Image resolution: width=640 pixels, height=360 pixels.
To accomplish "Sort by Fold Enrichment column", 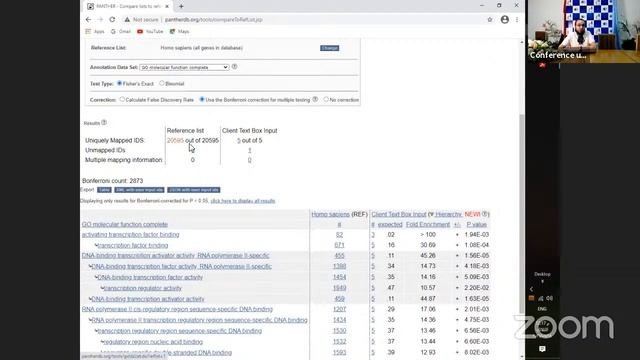I will click(428, 224).
